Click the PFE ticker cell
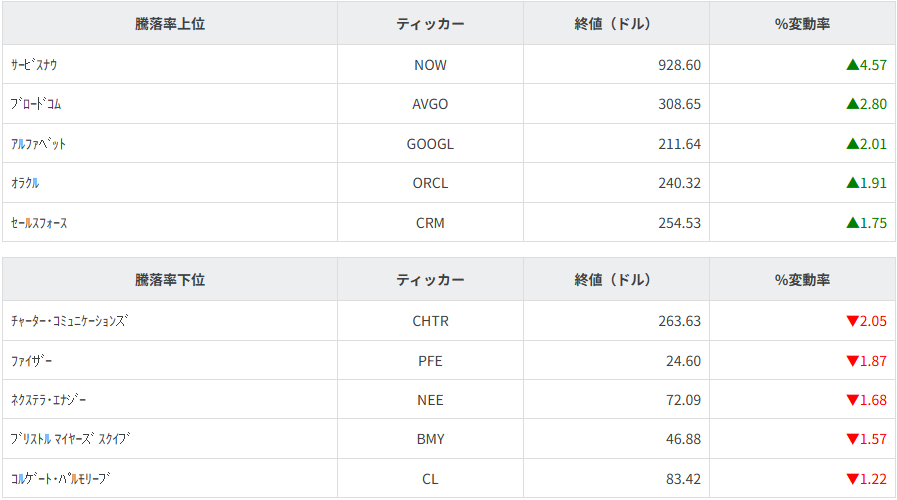Screen dimensions: 897x500 [430, 361]
